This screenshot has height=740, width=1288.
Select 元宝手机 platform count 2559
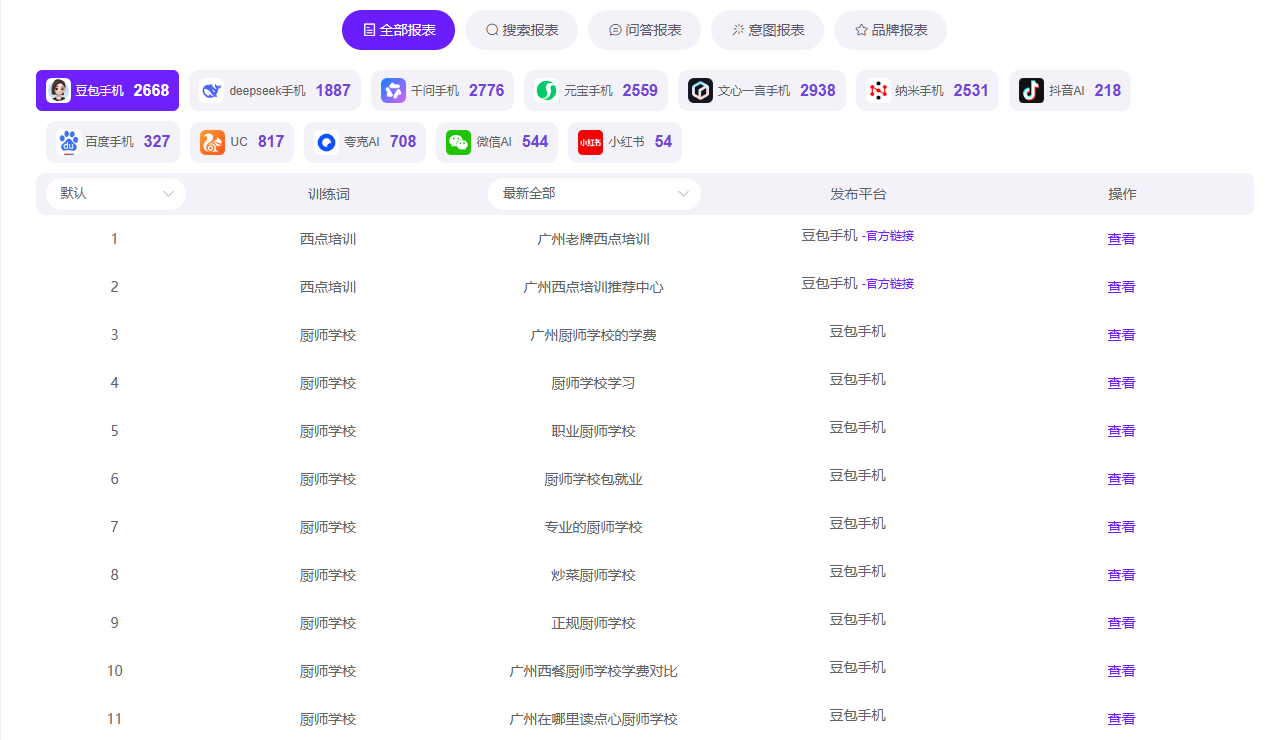596,90
